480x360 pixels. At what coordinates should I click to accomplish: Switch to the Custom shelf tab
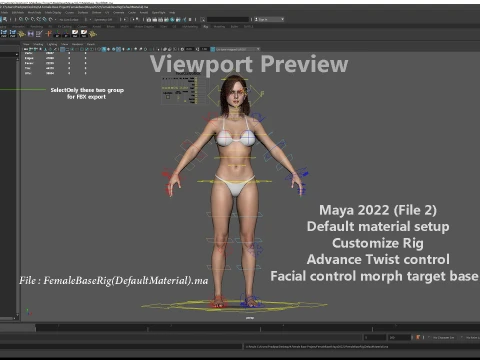(82, 26)
